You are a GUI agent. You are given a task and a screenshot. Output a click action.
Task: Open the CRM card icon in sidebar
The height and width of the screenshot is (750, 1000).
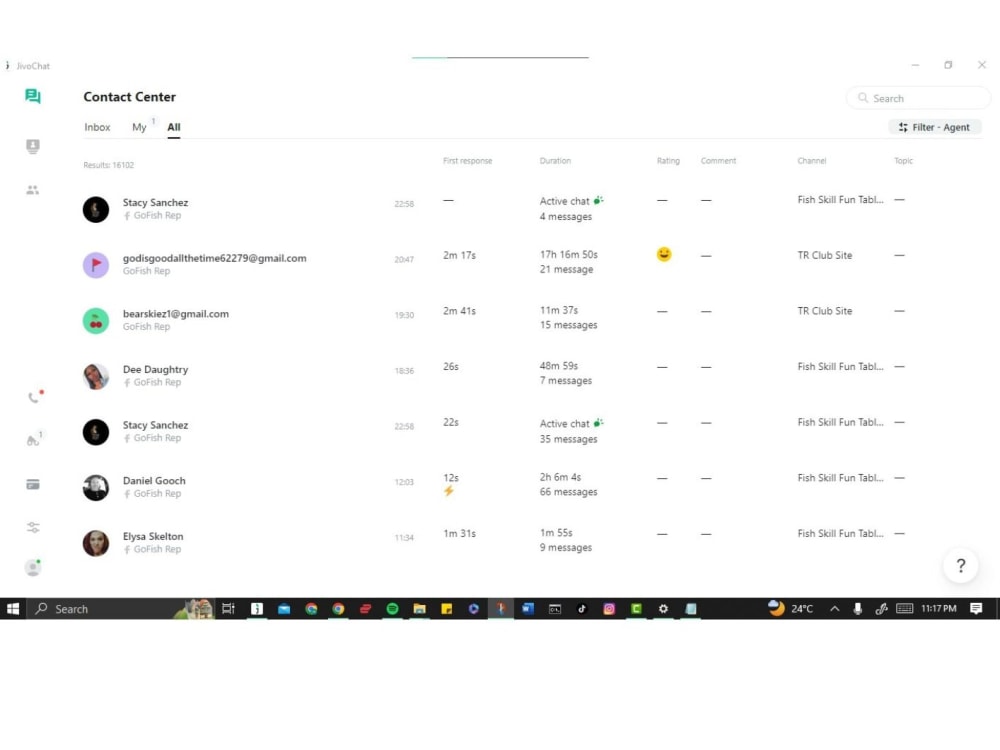(x=33, y=483)
